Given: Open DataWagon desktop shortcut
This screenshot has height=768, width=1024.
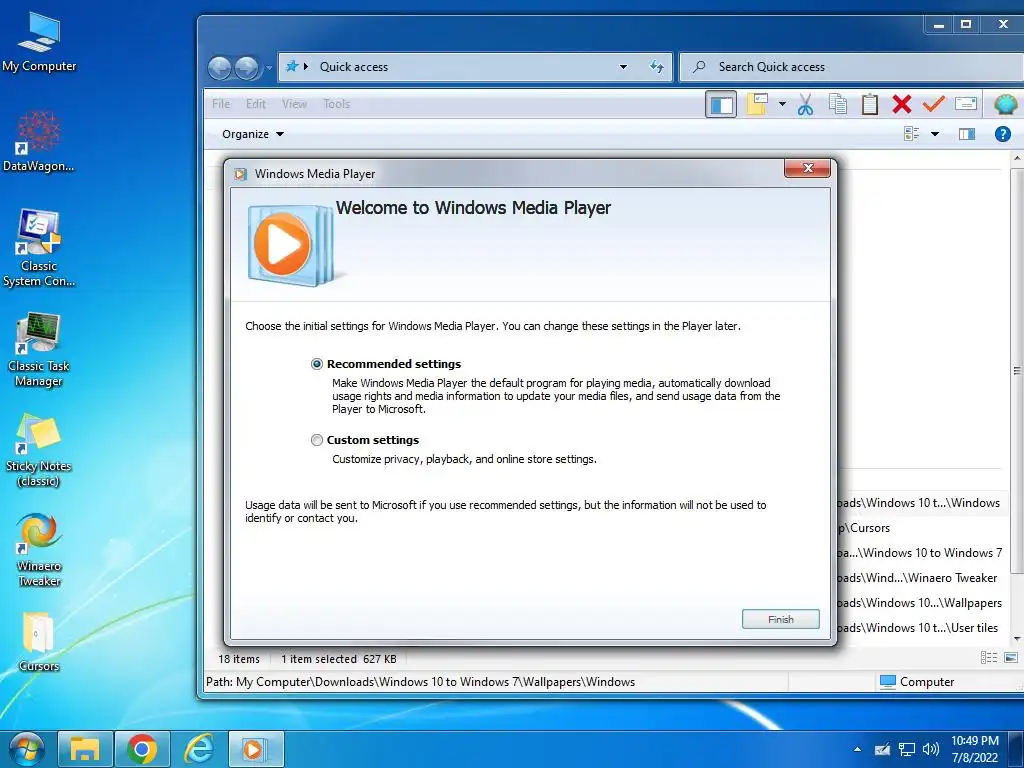Looking at the screenshot, I should click(x=39, y=141).
